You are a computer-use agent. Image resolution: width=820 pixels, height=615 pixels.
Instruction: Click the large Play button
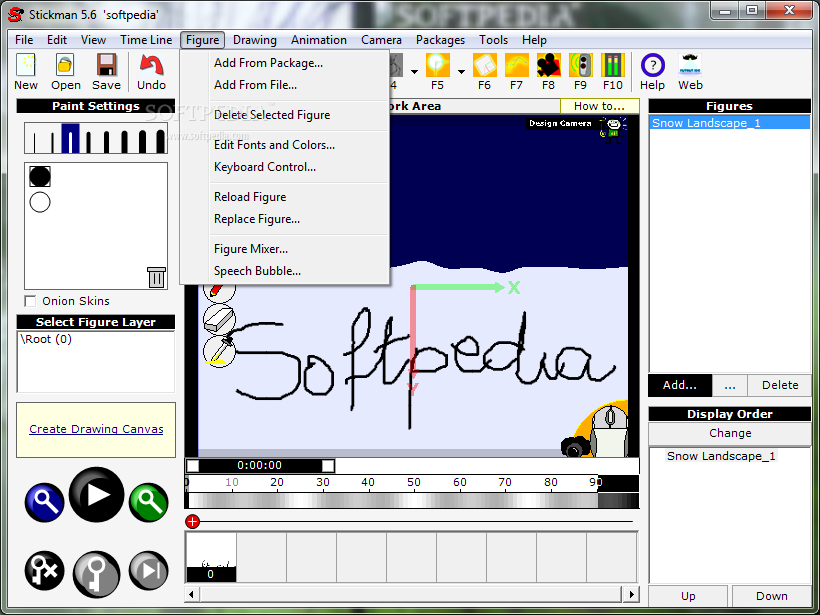96,495
